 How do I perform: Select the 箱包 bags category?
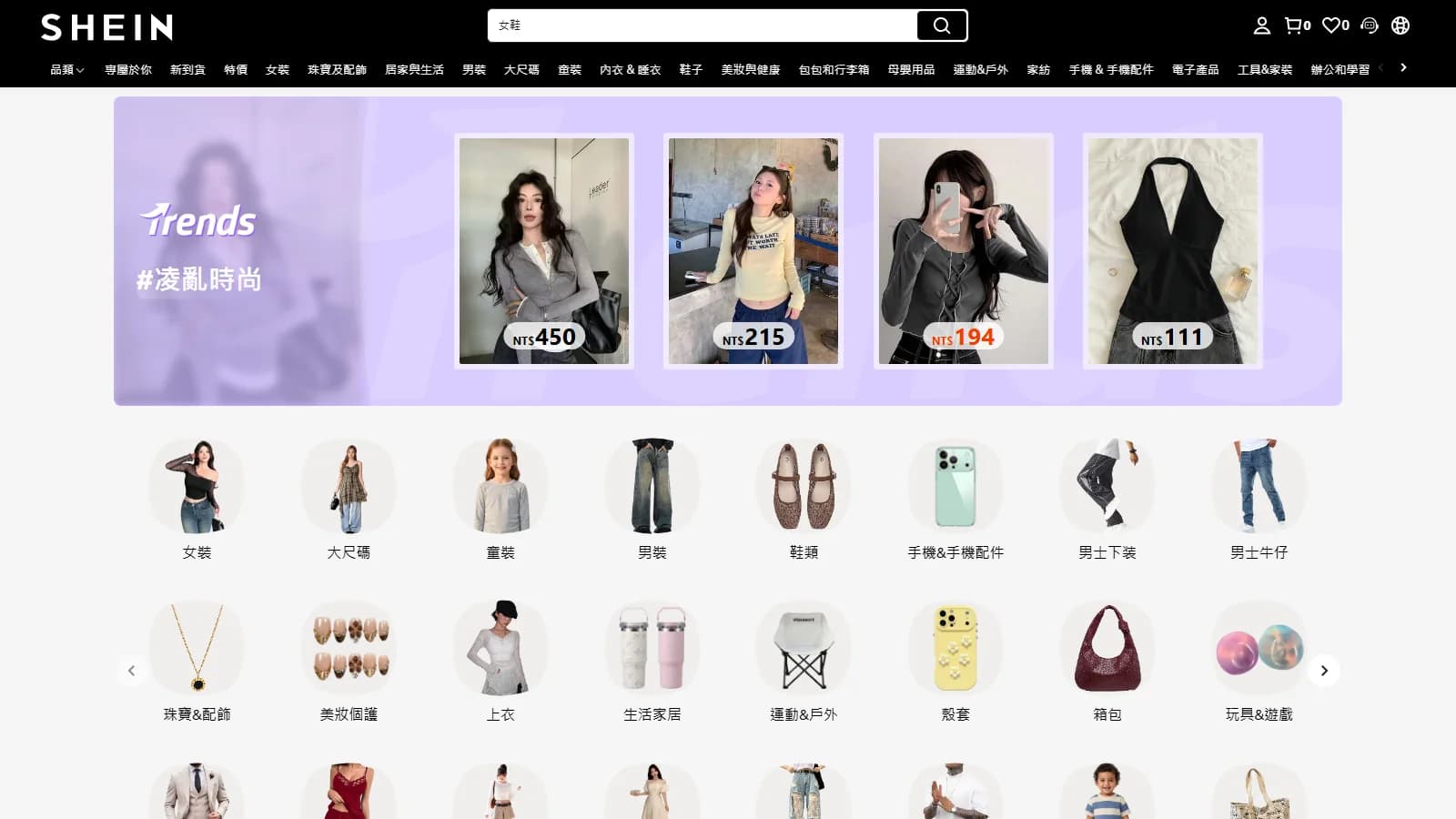(x=1107, y=661)
